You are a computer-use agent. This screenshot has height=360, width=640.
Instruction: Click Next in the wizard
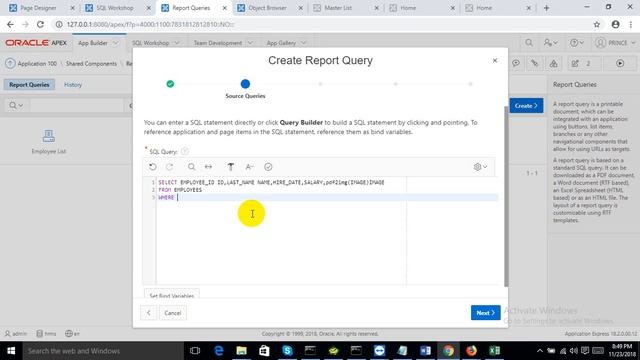[485, 313]
